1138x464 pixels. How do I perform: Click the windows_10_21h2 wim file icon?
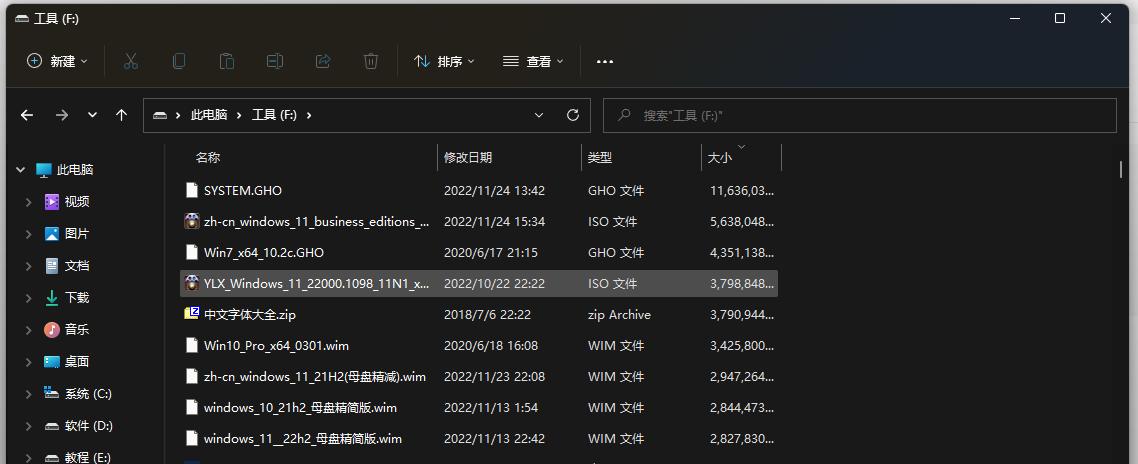coord(192,407)
